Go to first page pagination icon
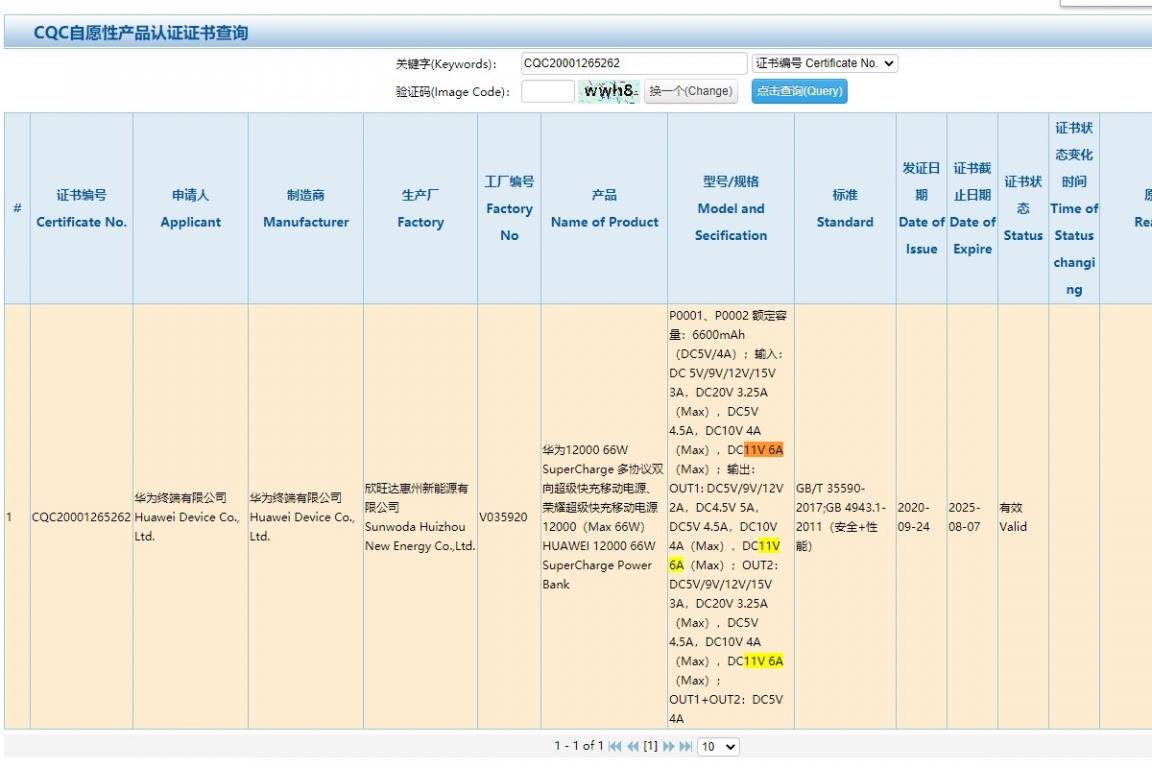This screenshot has height=768, width=1152. (x=615, y=746)
